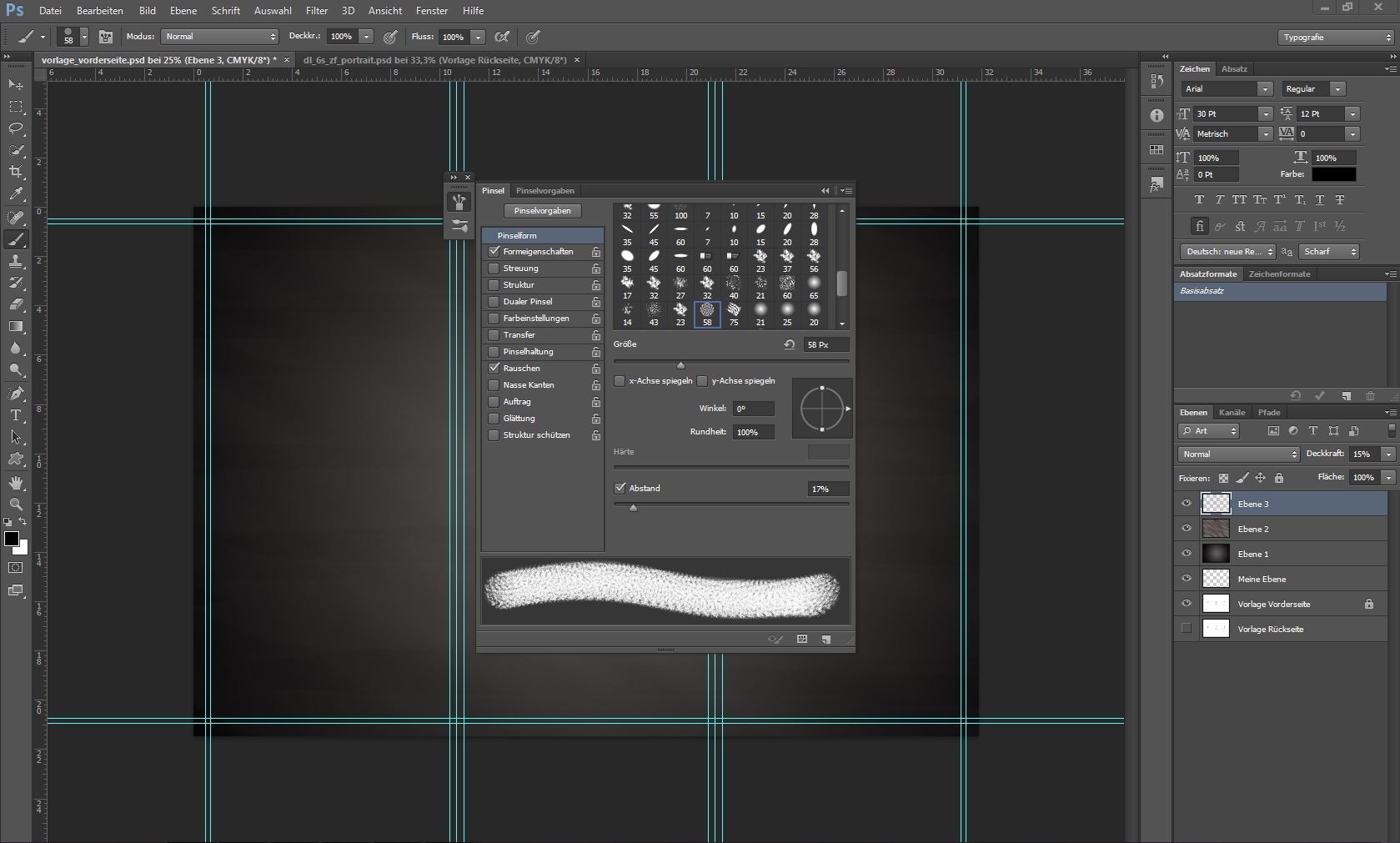Select the Crop tool
1400x843 pixels.
click(16, 172)
